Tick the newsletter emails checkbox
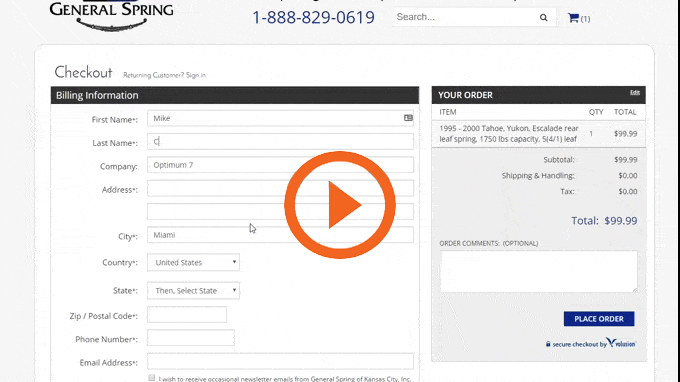Viewport: 680px width, 382px height. click(151, 378)
